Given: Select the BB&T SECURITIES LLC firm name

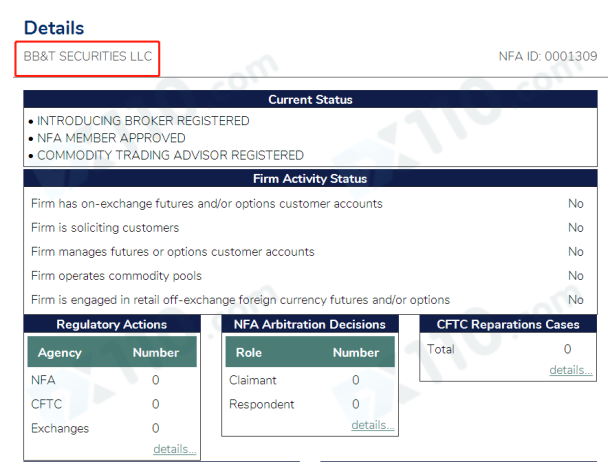Looking at the screenshot, I should [88, 56].
